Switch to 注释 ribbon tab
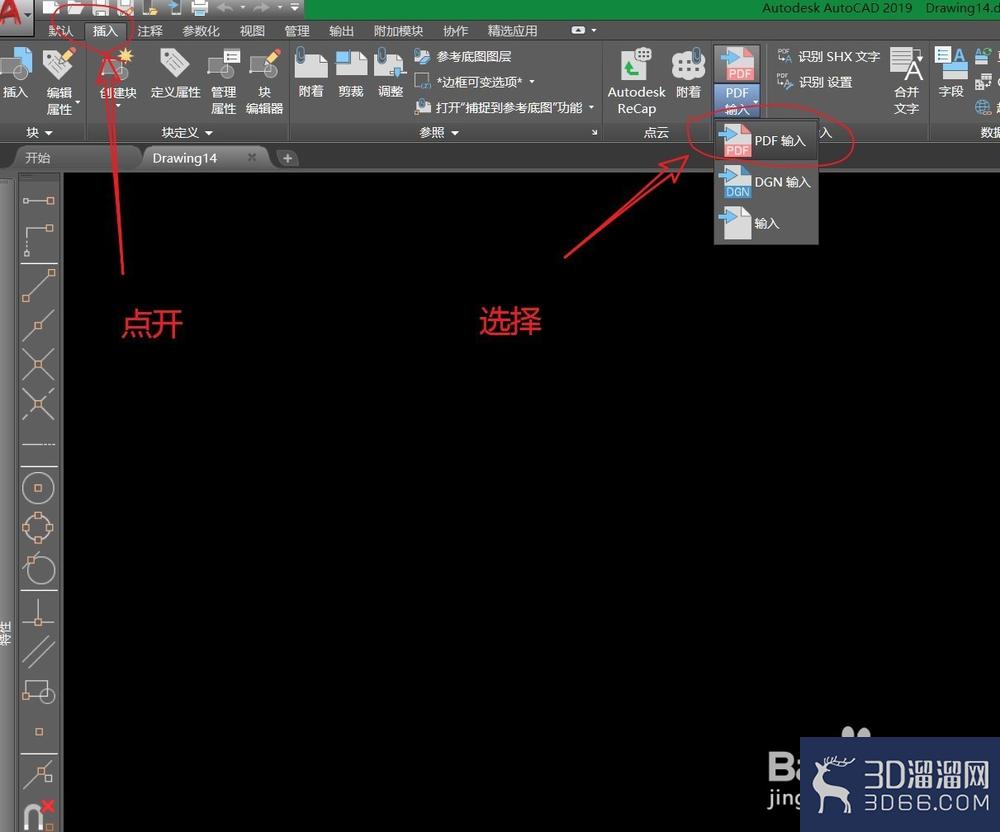Screen dimensions: 1000x832 pyautogui.click(x=150, y=31)
